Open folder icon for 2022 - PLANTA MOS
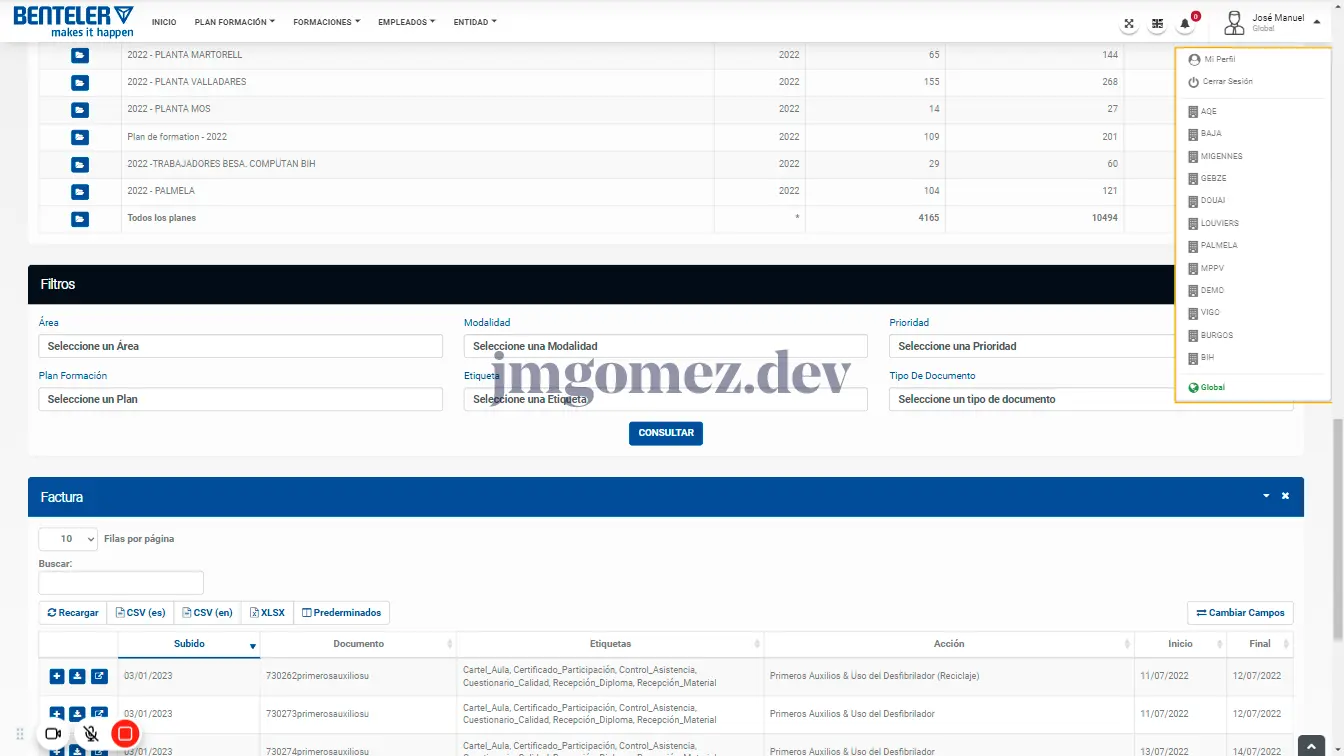 pyautogui.click(x=80, y=110)
